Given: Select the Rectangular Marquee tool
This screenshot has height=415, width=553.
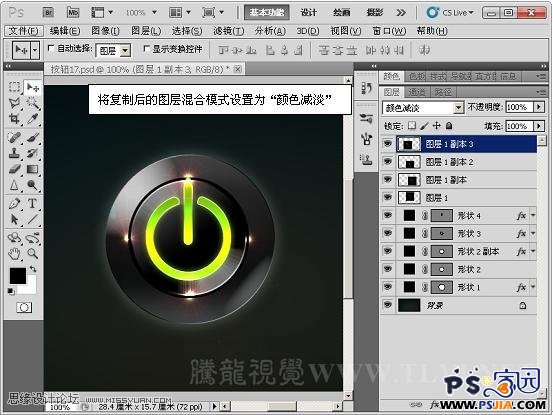Looking at the screenshot, I should (x=14, y=87).
